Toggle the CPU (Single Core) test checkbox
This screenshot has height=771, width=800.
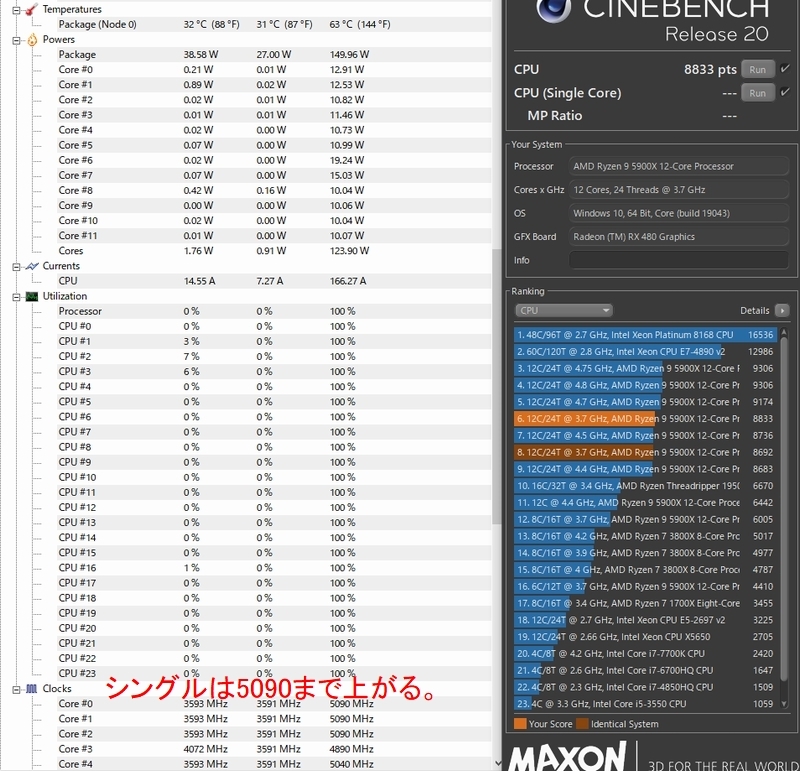pyautogui.click(x=785, y=92)
